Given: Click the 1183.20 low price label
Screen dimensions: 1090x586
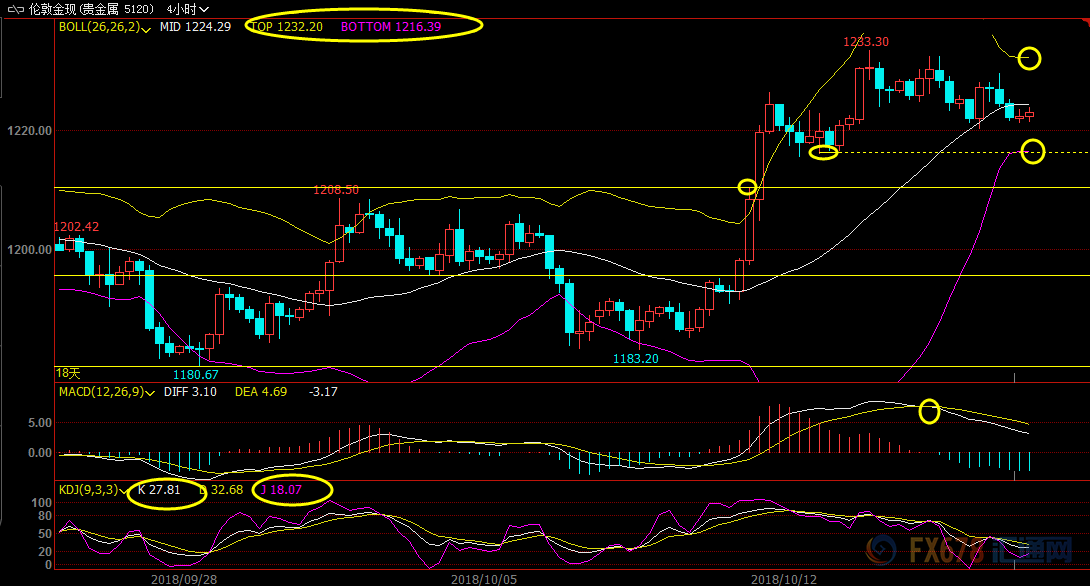Looking at the screenshot, I should (635, 358).
